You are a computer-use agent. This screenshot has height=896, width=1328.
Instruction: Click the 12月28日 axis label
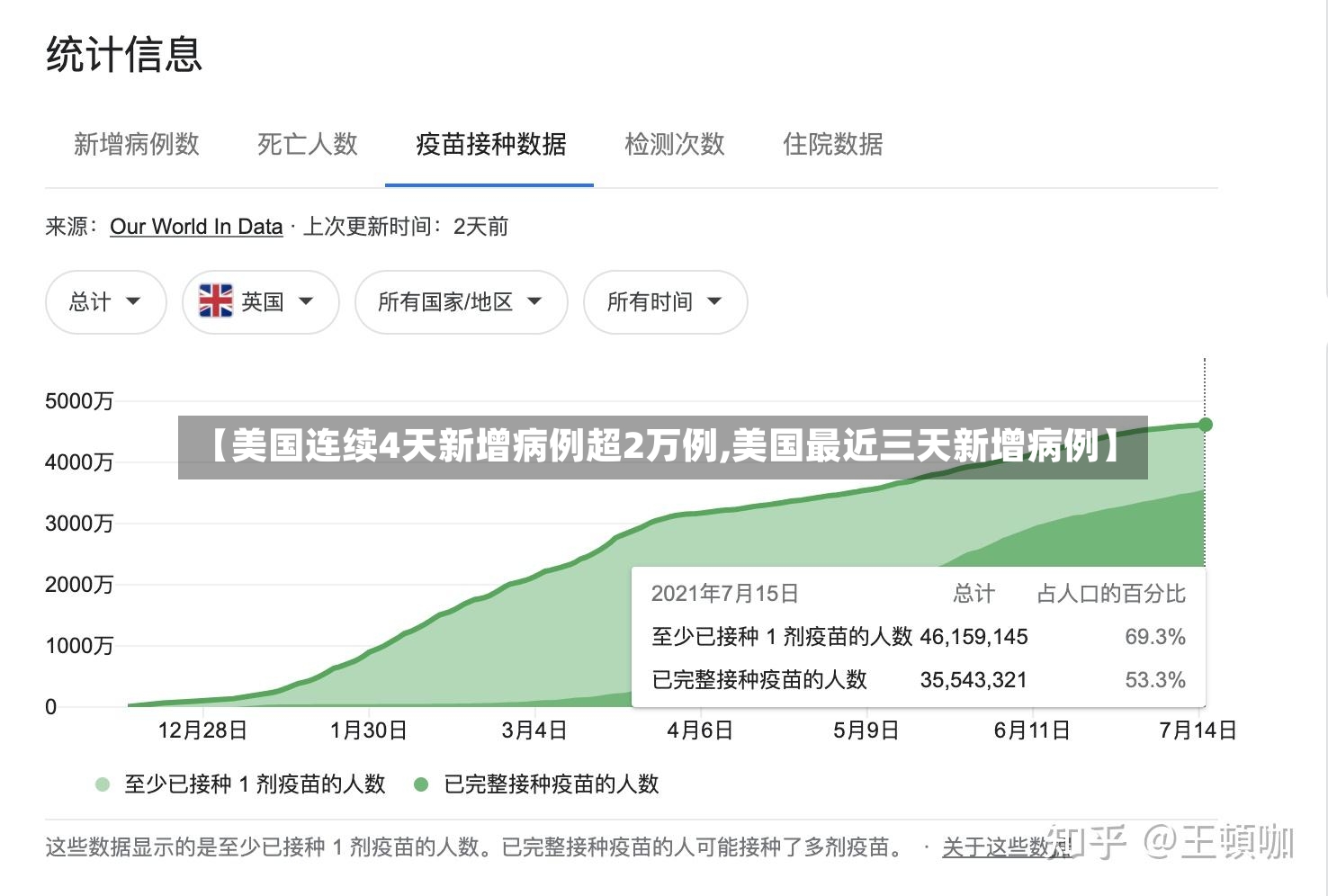click(202, 730)
